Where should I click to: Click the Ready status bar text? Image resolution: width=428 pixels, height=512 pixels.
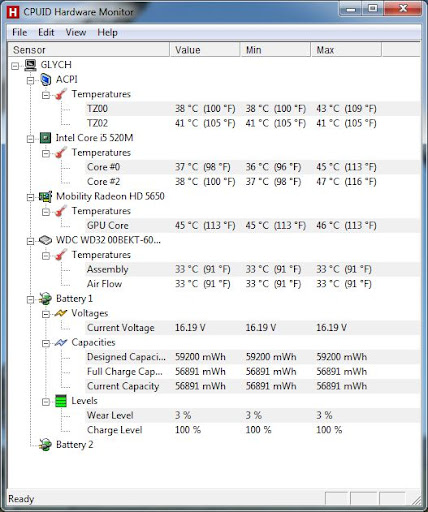click(x=21, y=499)
